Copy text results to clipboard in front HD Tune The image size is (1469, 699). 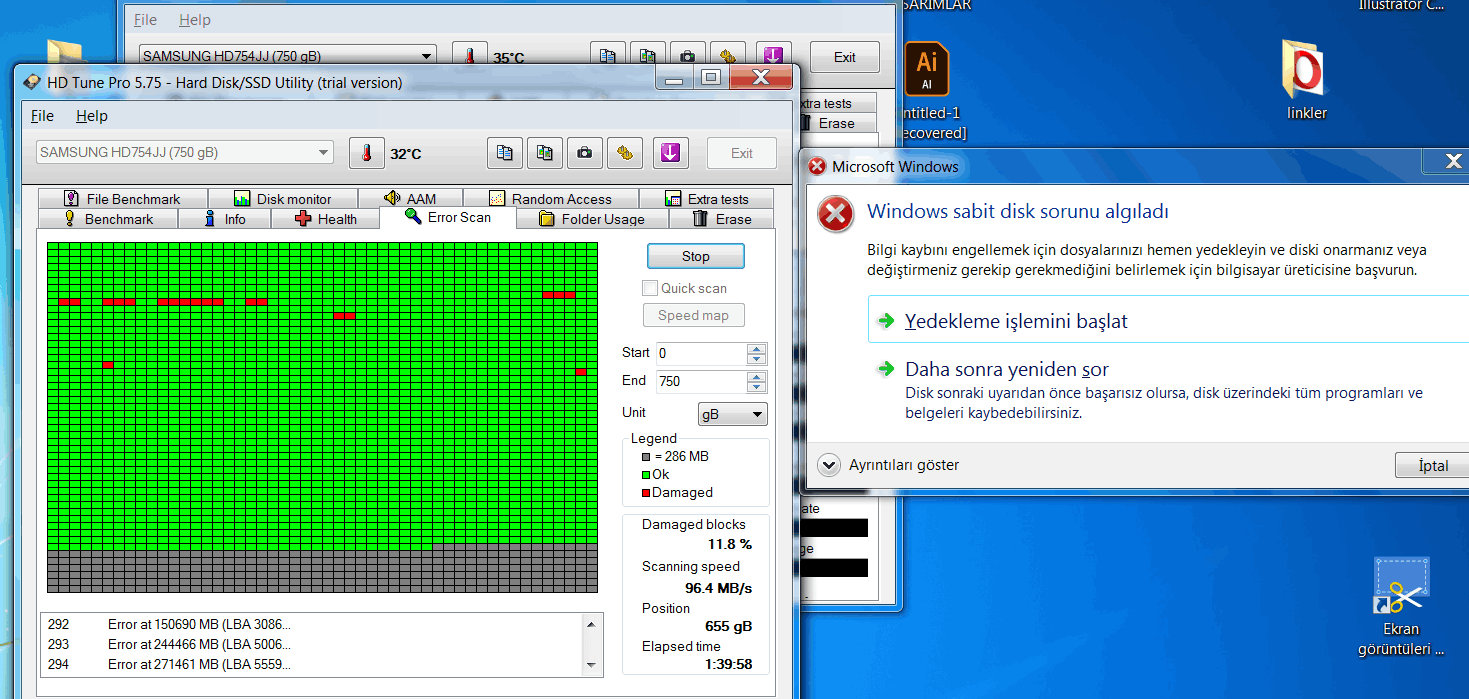coord(505,154)
